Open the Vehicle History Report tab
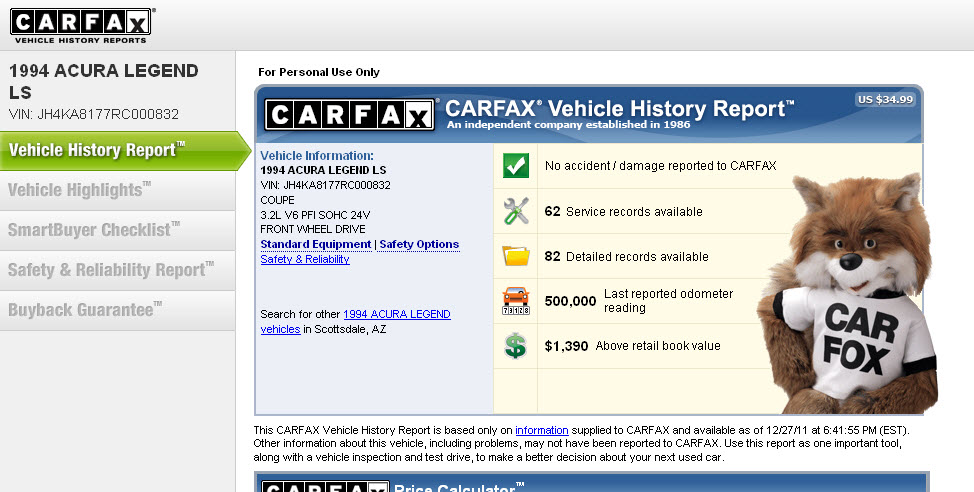 [97, 150]
